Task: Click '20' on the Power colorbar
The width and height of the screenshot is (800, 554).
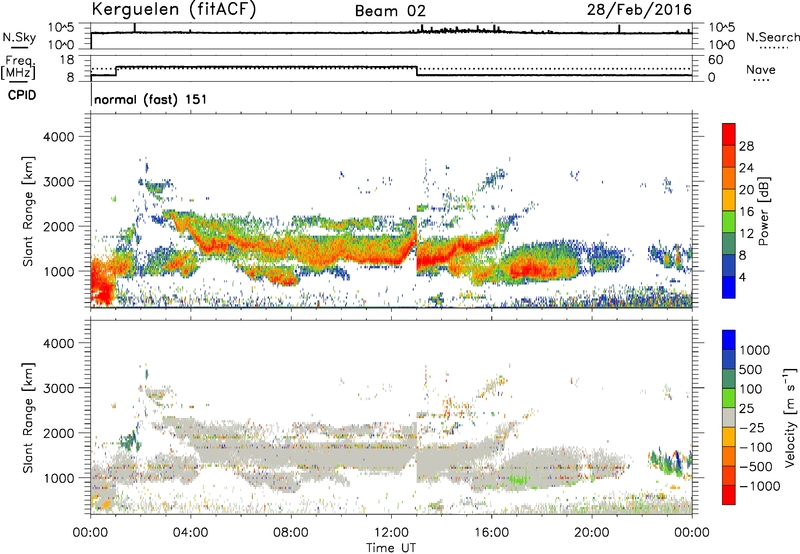Action: 746,190
